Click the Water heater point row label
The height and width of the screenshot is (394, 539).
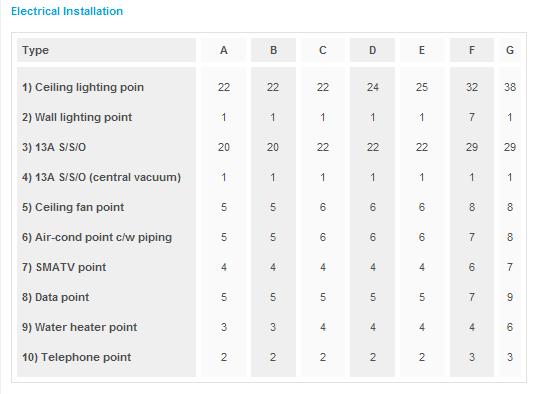tap(79, 327)
